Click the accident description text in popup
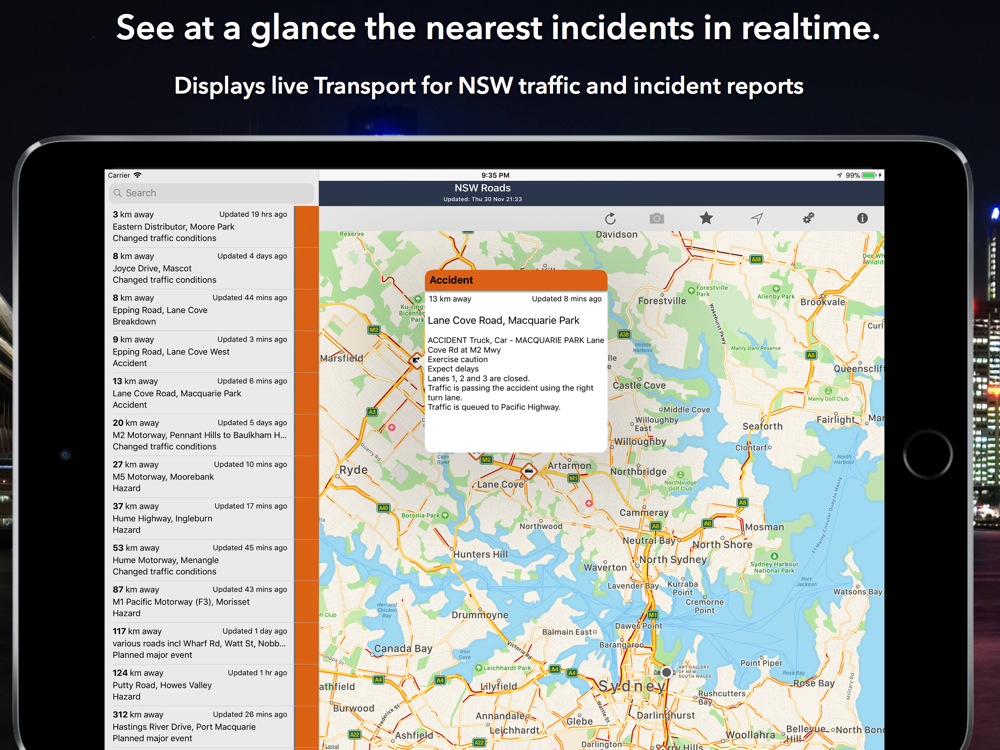Screen dimensions: 1000x750 coord(515,374)
